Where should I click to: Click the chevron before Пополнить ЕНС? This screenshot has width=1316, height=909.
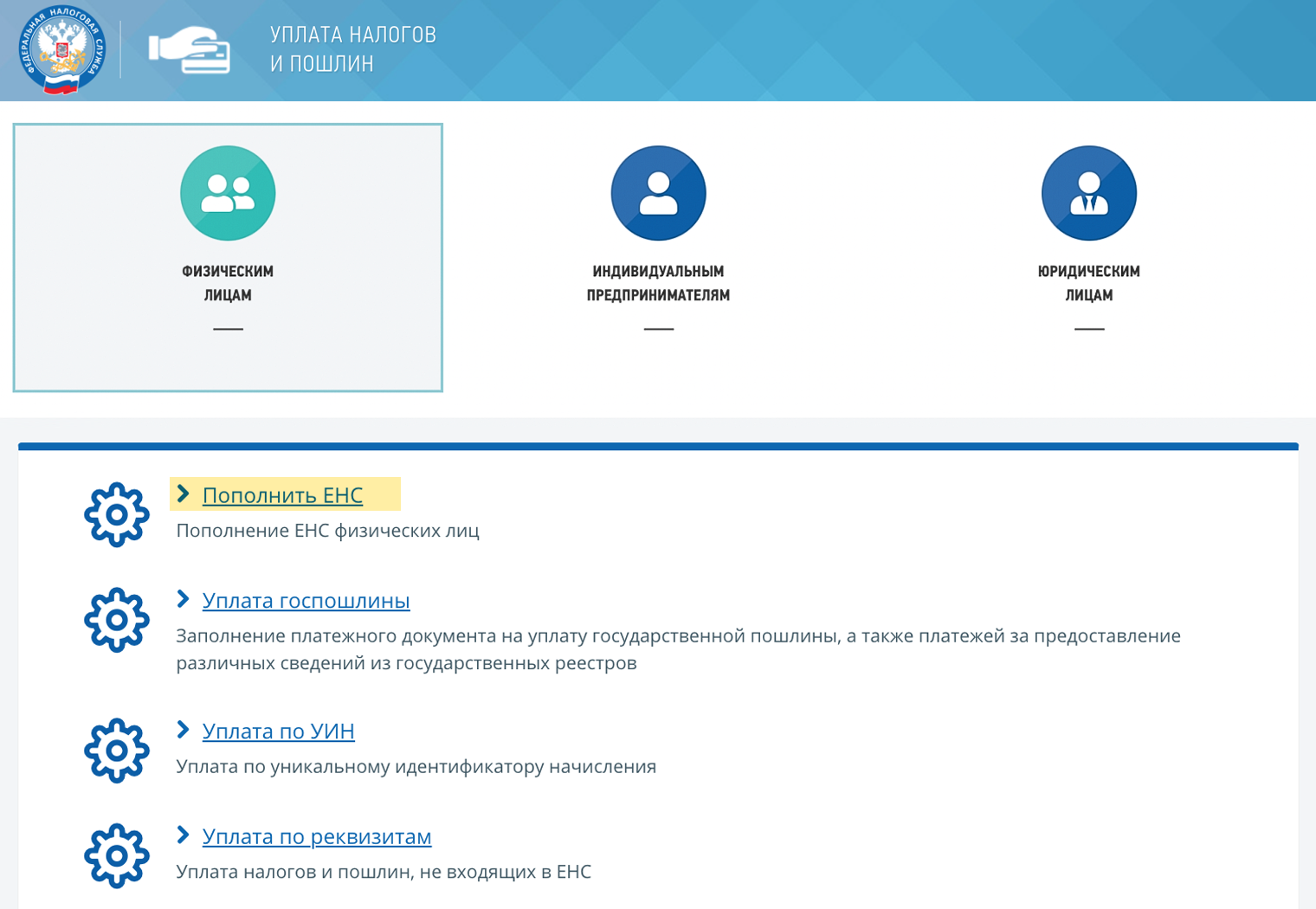point(183,493)
